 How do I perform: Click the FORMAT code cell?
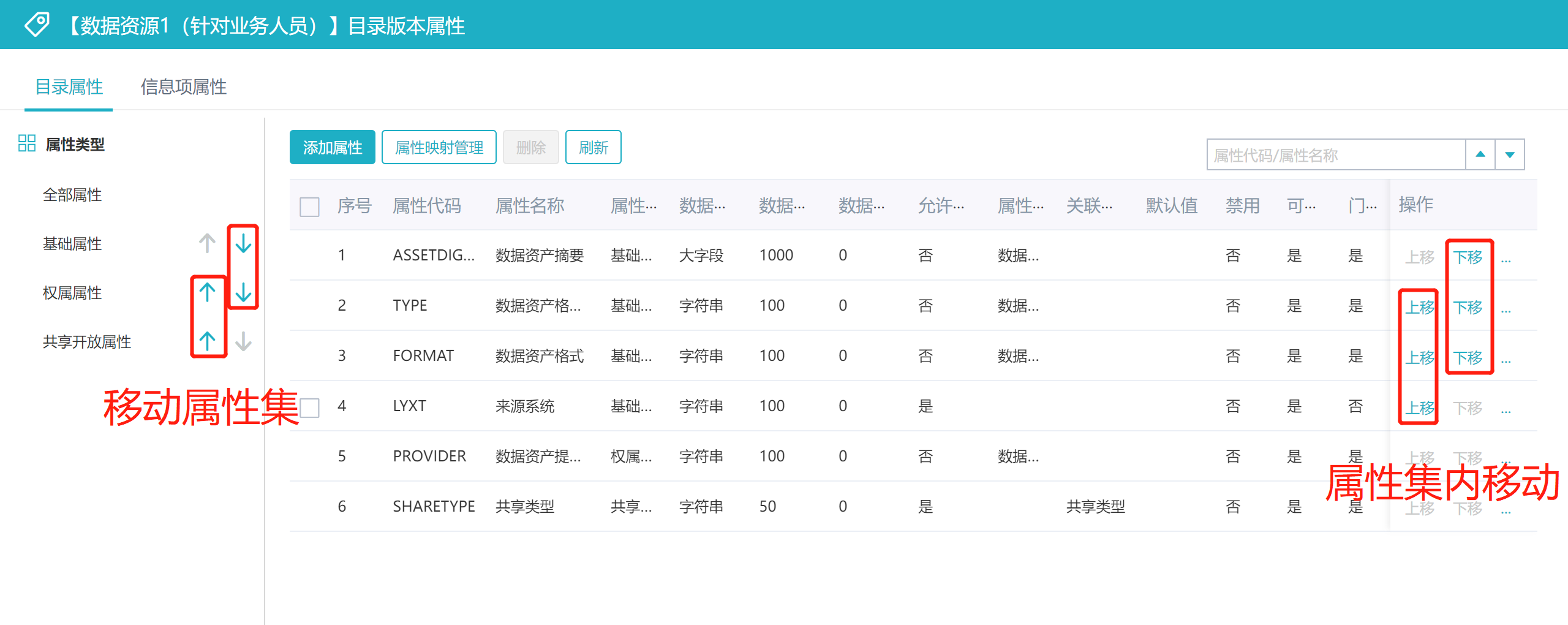coord(423,356)
